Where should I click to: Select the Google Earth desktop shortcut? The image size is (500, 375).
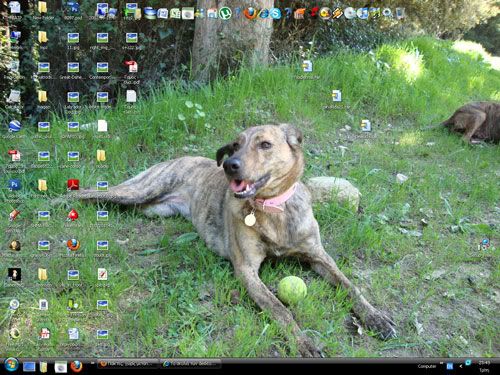(14, 130)
